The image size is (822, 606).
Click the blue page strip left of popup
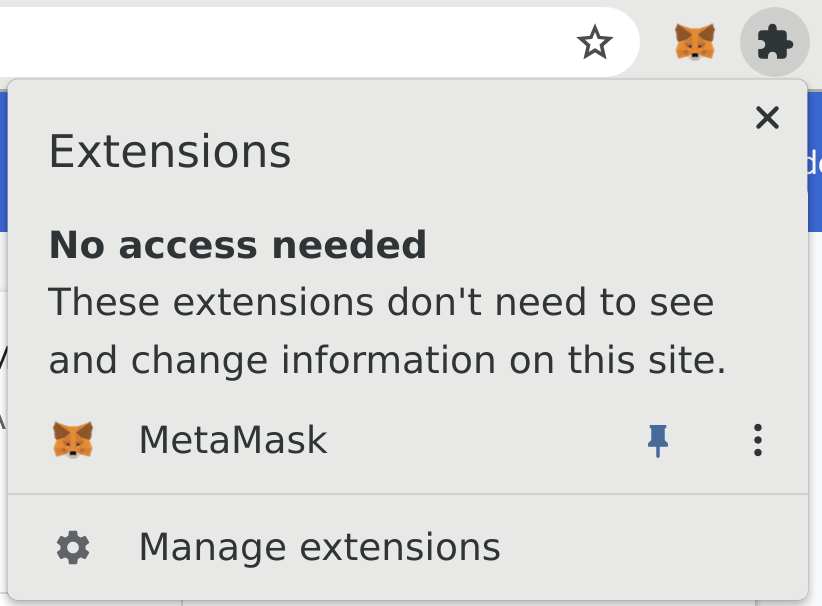[3, 160]
